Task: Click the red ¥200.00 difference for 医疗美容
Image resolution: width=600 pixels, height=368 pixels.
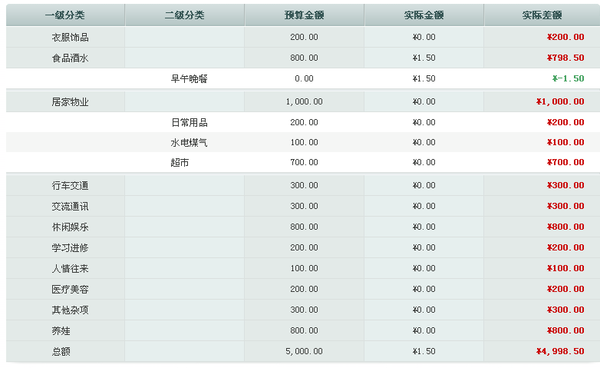Action: [566, 289]
